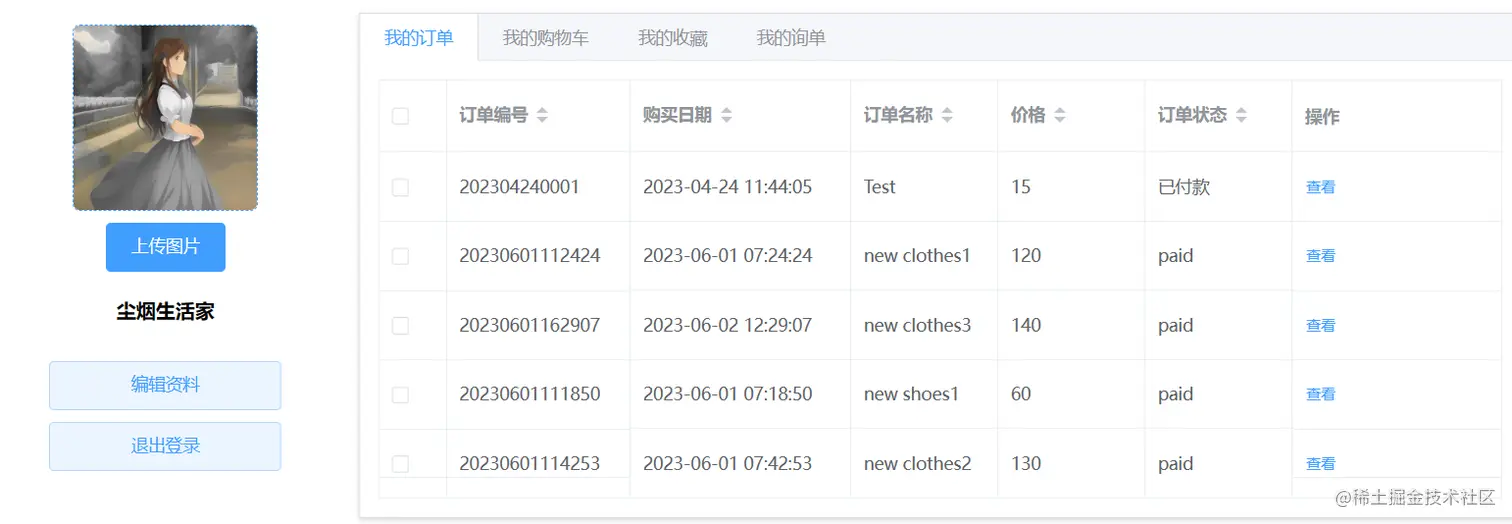The height and width of the screenshot is (524, 1512).
Task: Open the 我的订单 tab
Action: (x=419, y=38)
